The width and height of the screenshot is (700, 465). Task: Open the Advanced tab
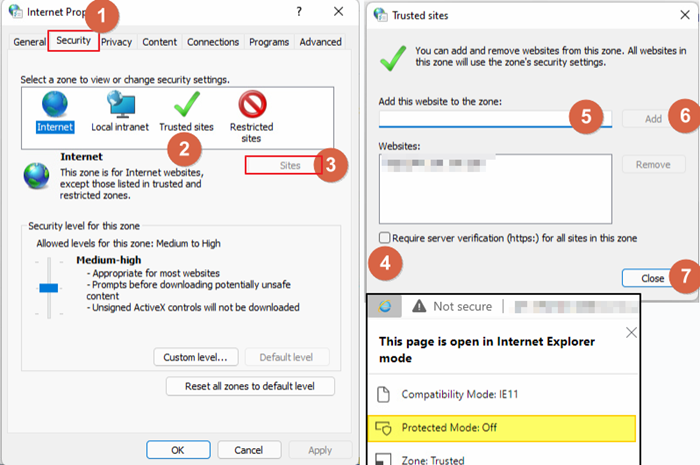point(320,42)
